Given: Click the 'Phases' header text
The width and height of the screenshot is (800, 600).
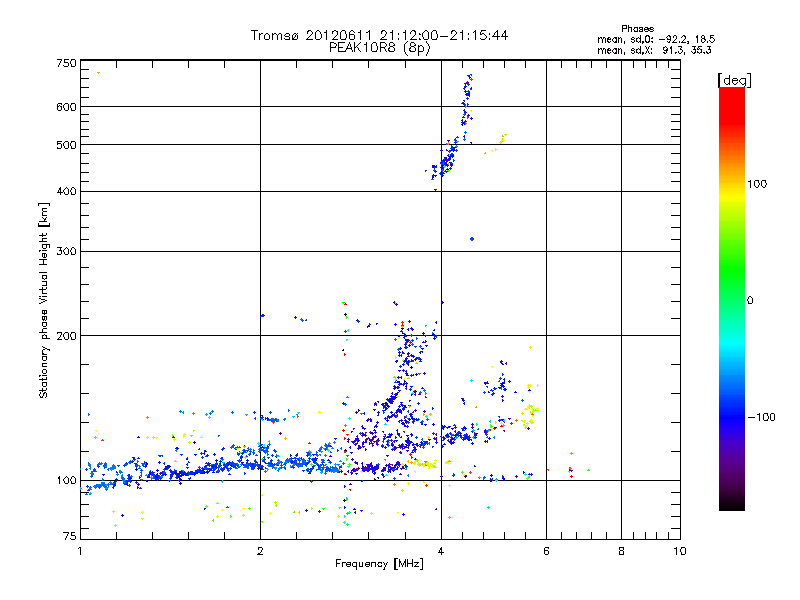Looking at the screenshot, I should (x=637, y=29).
